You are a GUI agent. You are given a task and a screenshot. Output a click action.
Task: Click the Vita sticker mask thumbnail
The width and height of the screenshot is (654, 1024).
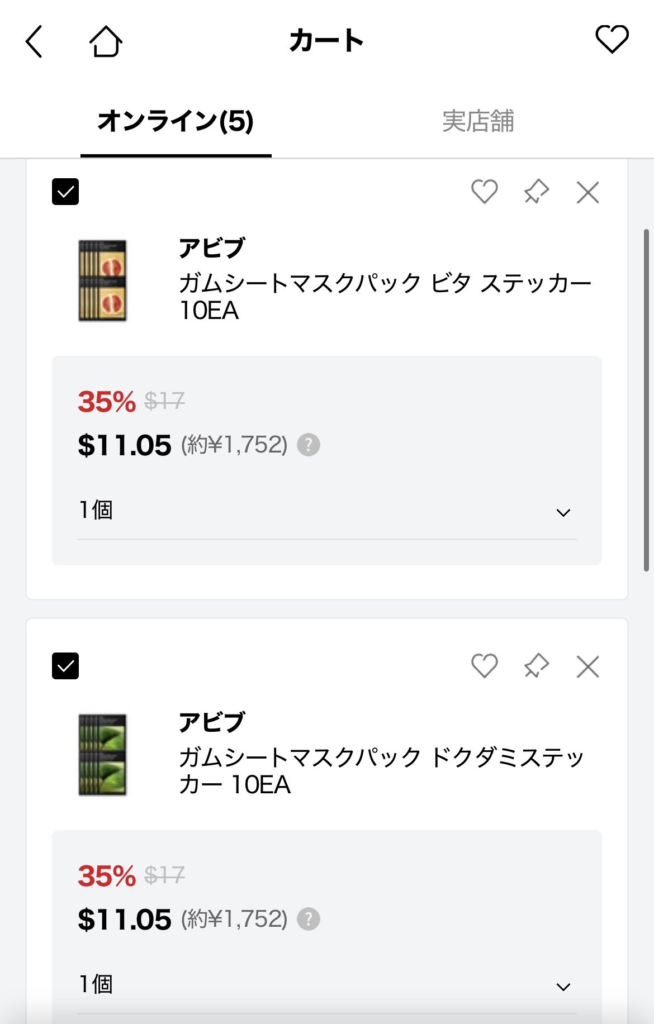click(x=102, y=280)
